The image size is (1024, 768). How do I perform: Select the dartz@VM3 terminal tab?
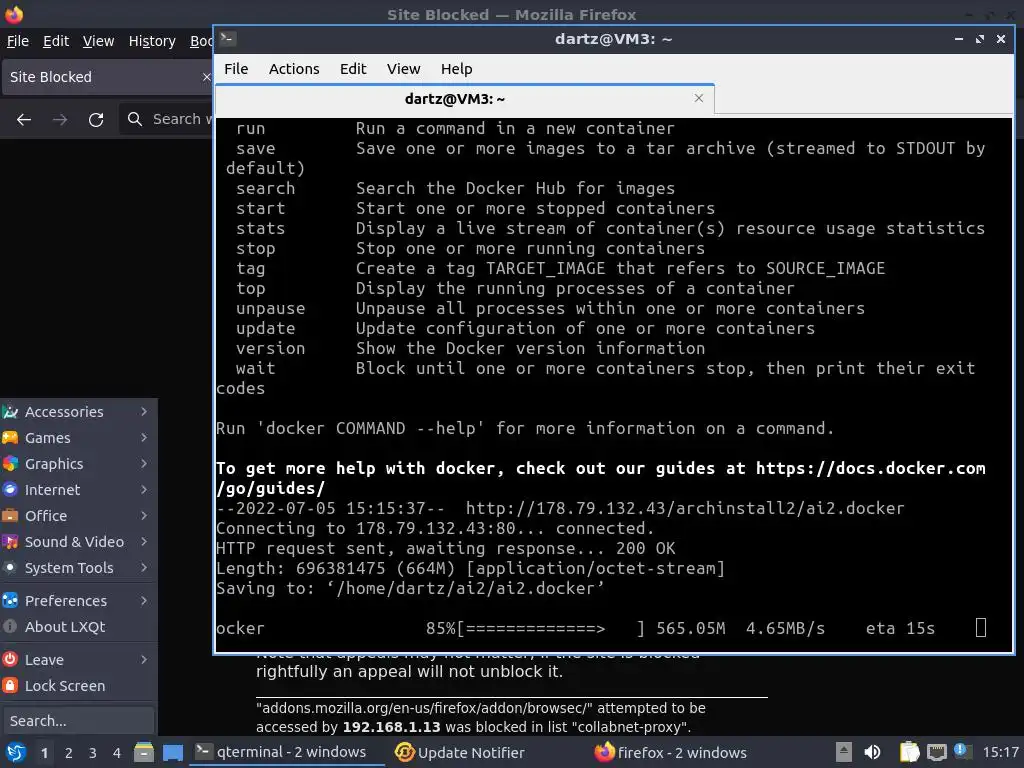click(x=455, y=99)
